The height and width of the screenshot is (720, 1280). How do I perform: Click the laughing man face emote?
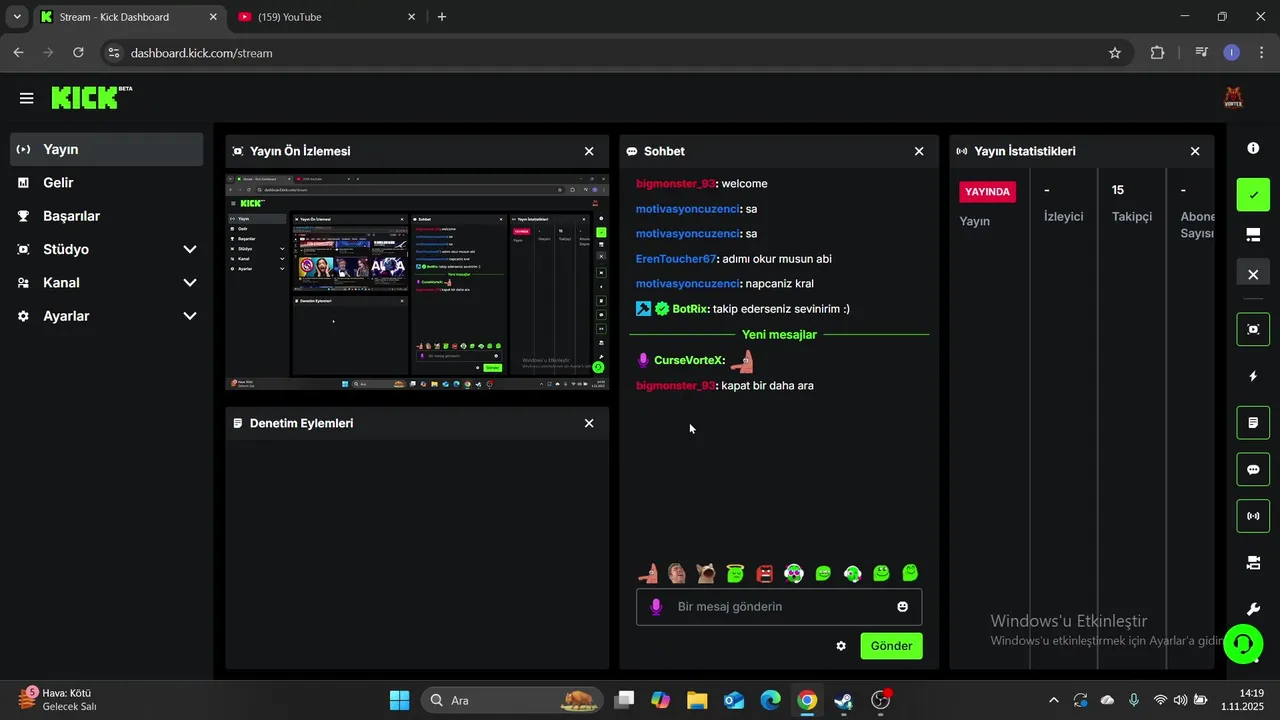click(x=677, y=573)
